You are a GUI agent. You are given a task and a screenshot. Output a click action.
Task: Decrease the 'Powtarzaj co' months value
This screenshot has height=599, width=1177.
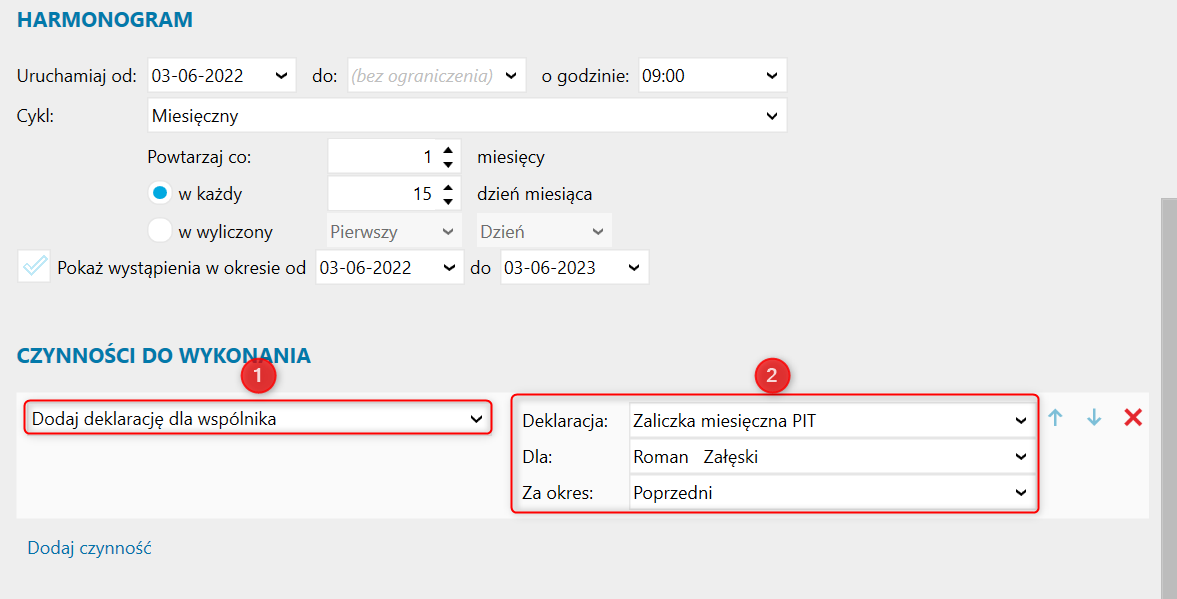click(x=448, y=164)
